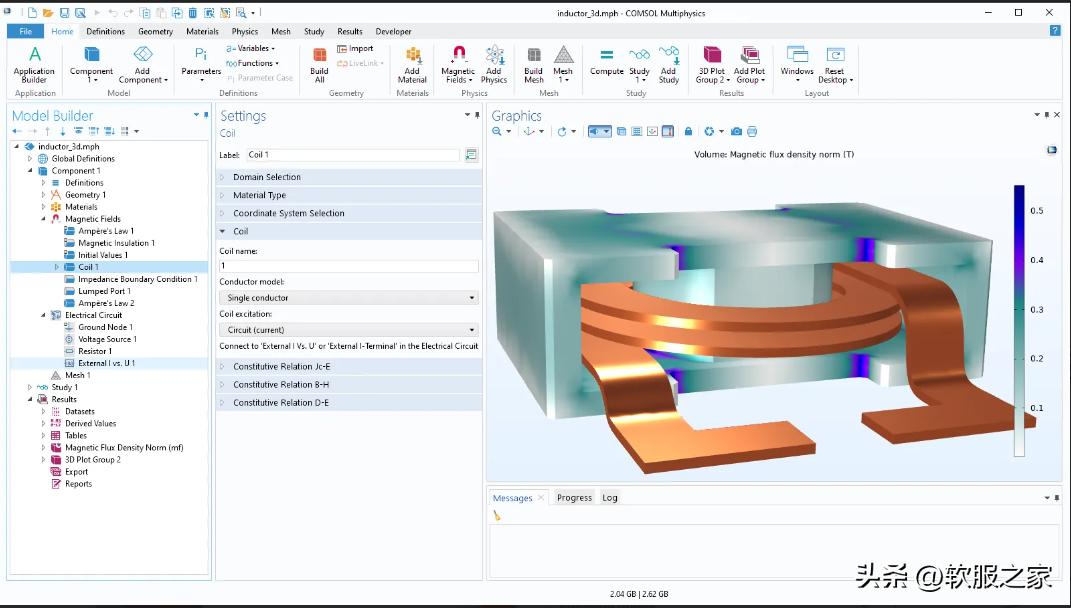Viewport: 1071px width, 608px height.
Task: Toggle scene light in Graphics toolbar
Action: 599,131
